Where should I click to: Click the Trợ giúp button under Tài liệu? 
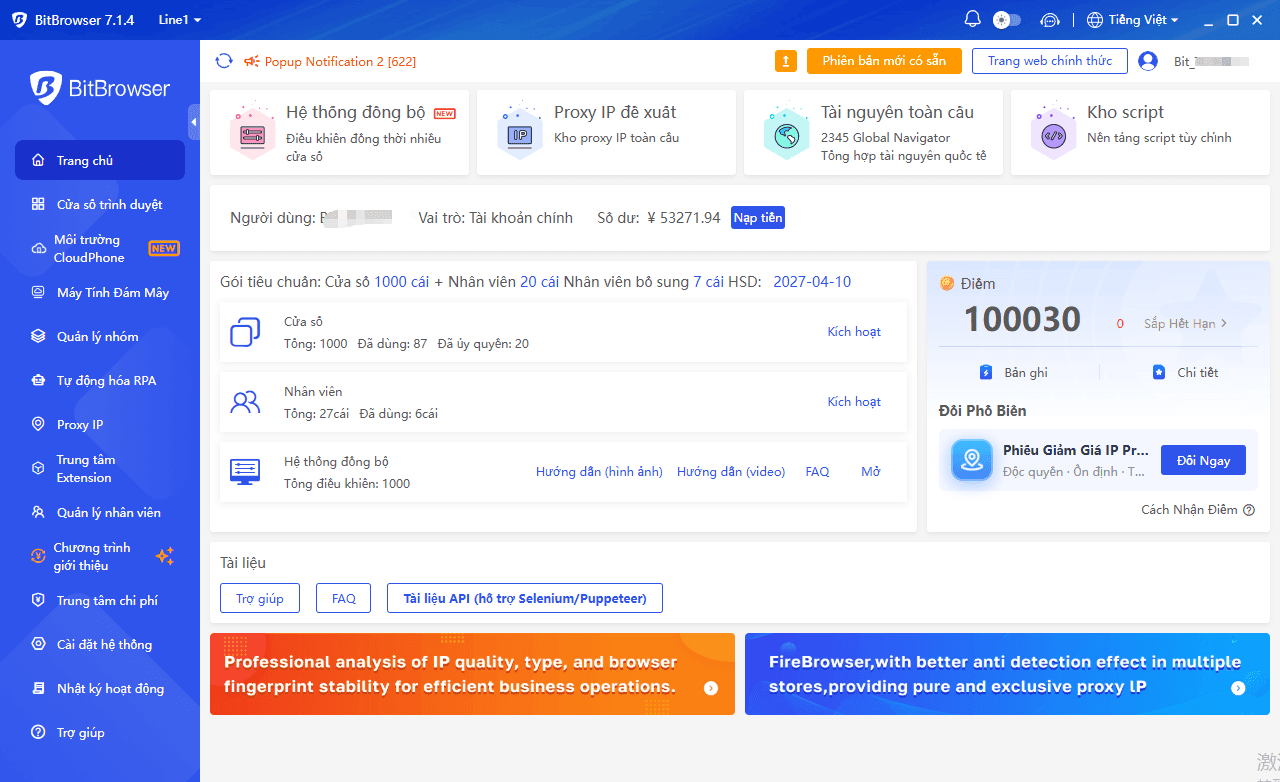click(x=260, y=598)
